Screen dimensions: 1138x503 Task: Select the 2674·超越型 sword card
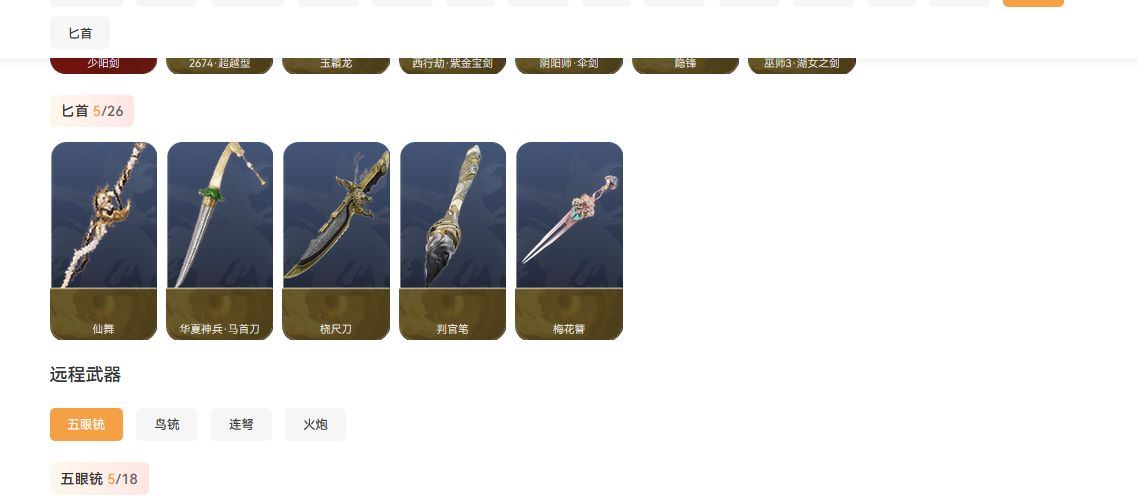click(x=220, y=65)
